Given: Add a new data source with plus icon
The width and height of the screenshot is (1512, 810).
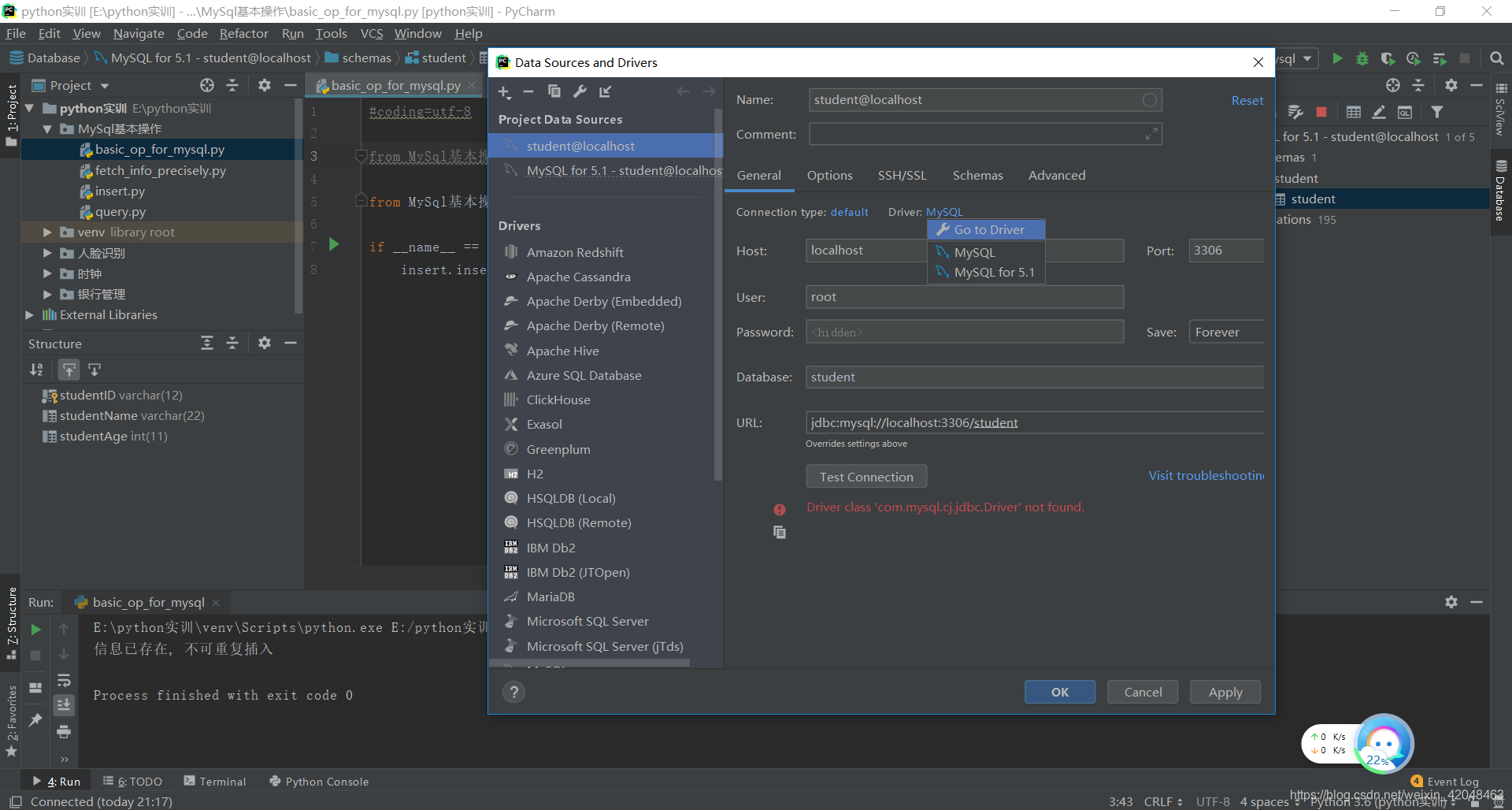Looking at the screenshot, I should pyautogui.click(x=505, y=92).
